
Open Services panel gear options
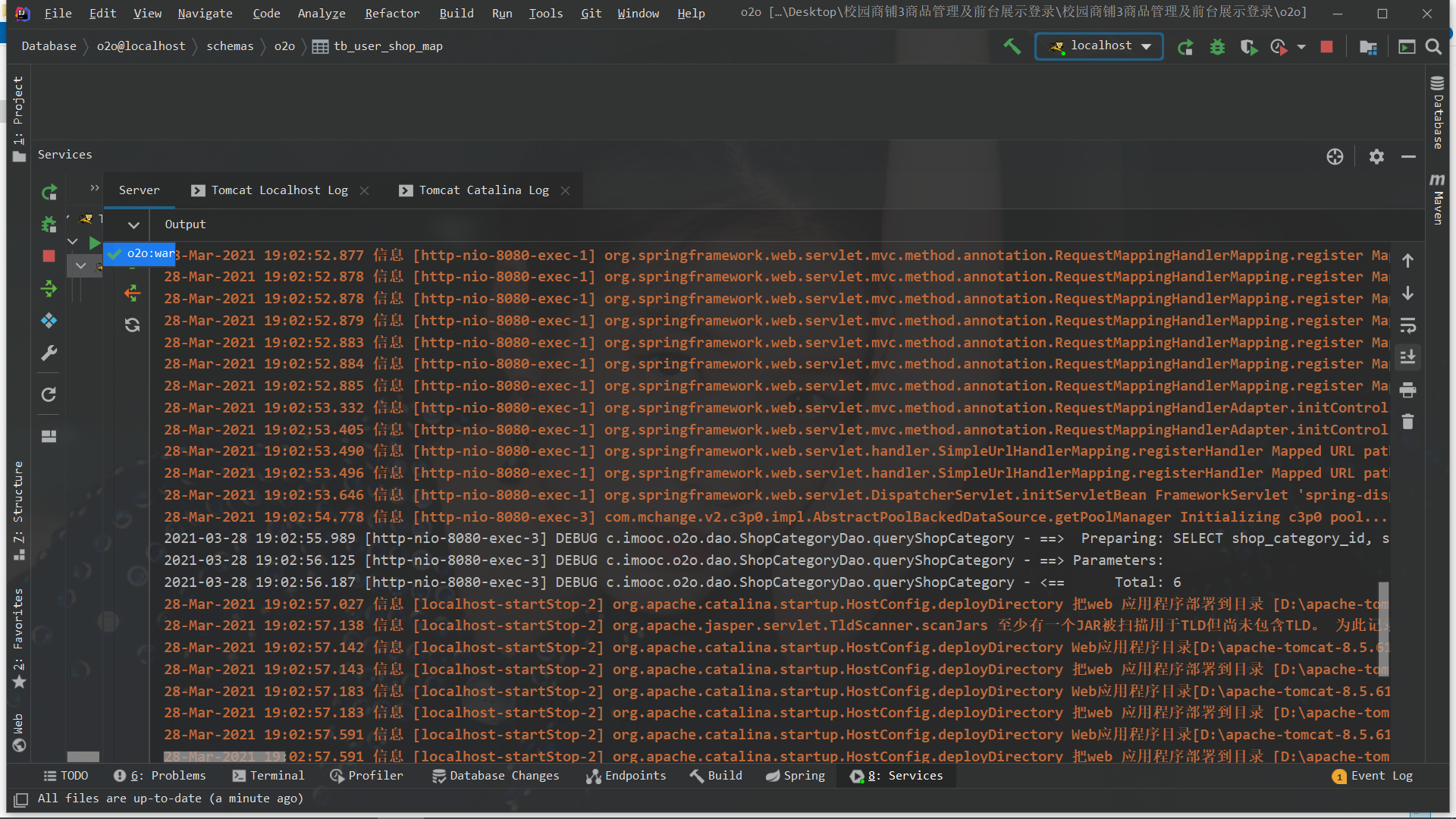tap(1376, 156)
